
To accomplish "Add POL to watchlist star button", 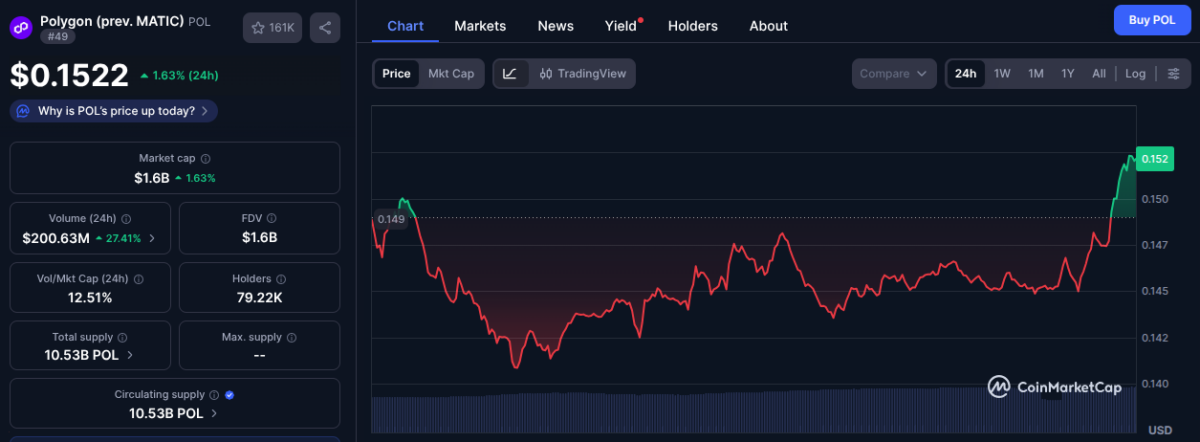I will 272,27.
